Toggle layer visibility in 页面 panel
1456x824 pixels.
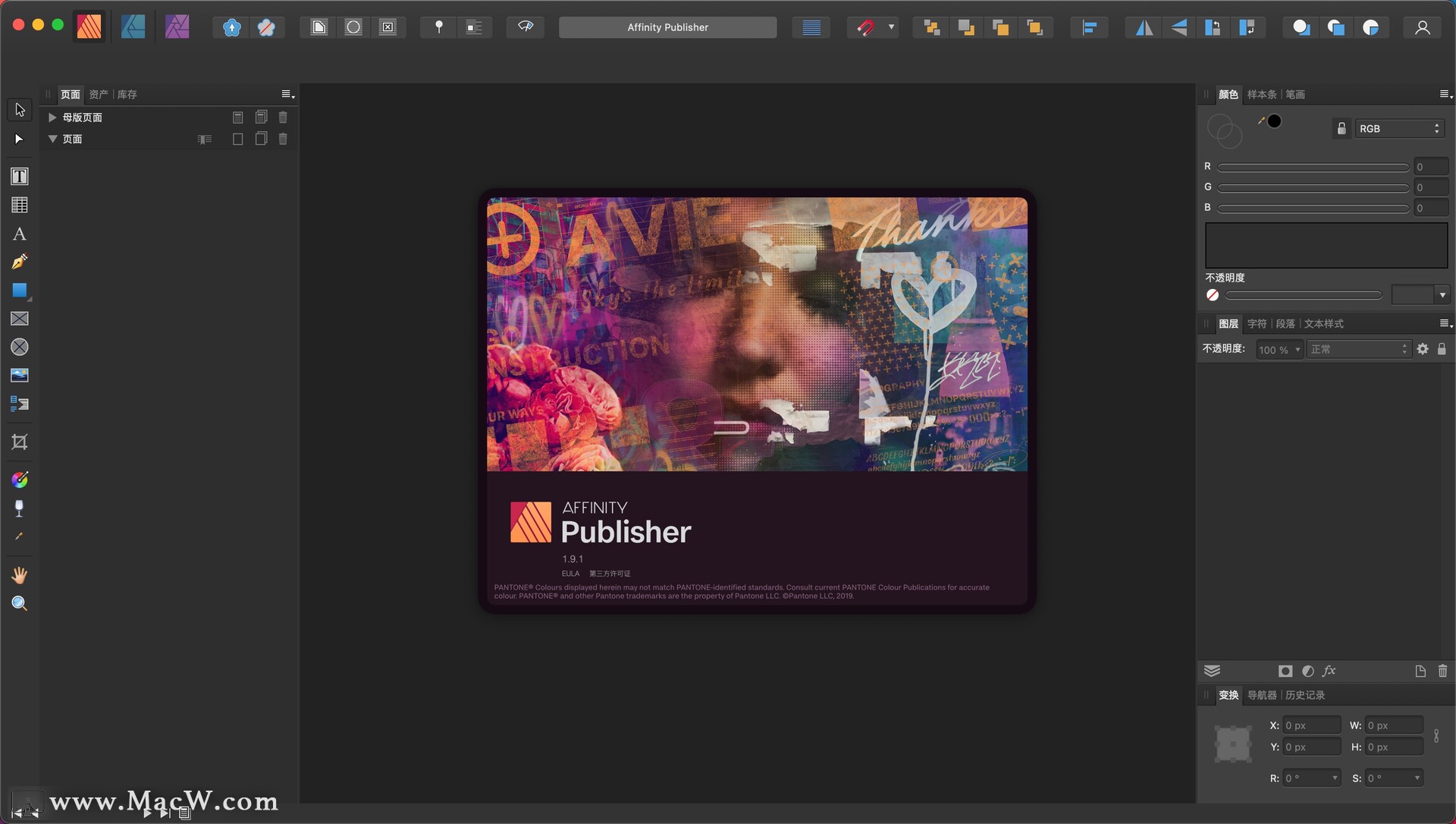[x=204, y=138]
